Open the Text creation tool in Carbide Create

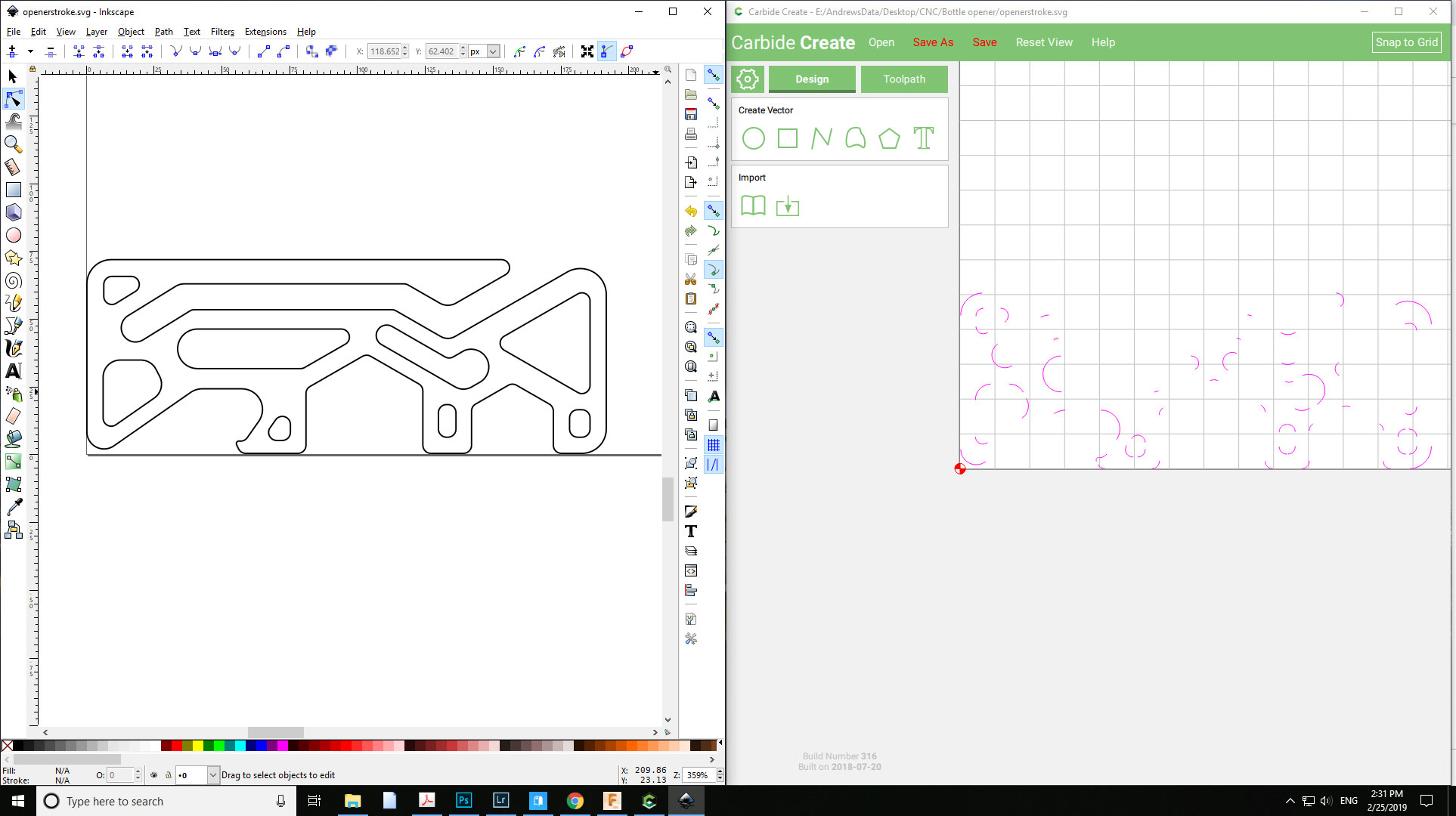[923, 138]
